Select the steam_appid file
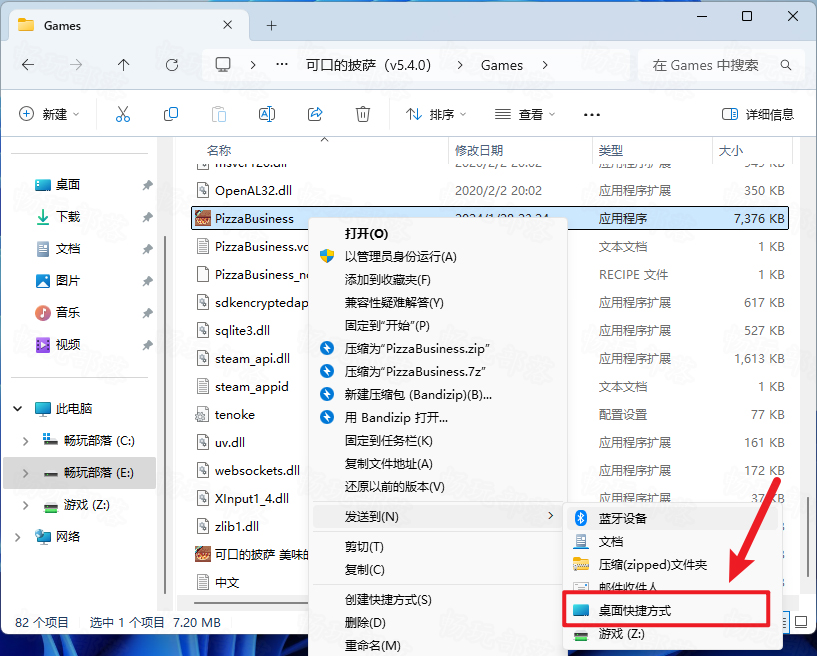 pyautogui.click(x=251, y=387)
